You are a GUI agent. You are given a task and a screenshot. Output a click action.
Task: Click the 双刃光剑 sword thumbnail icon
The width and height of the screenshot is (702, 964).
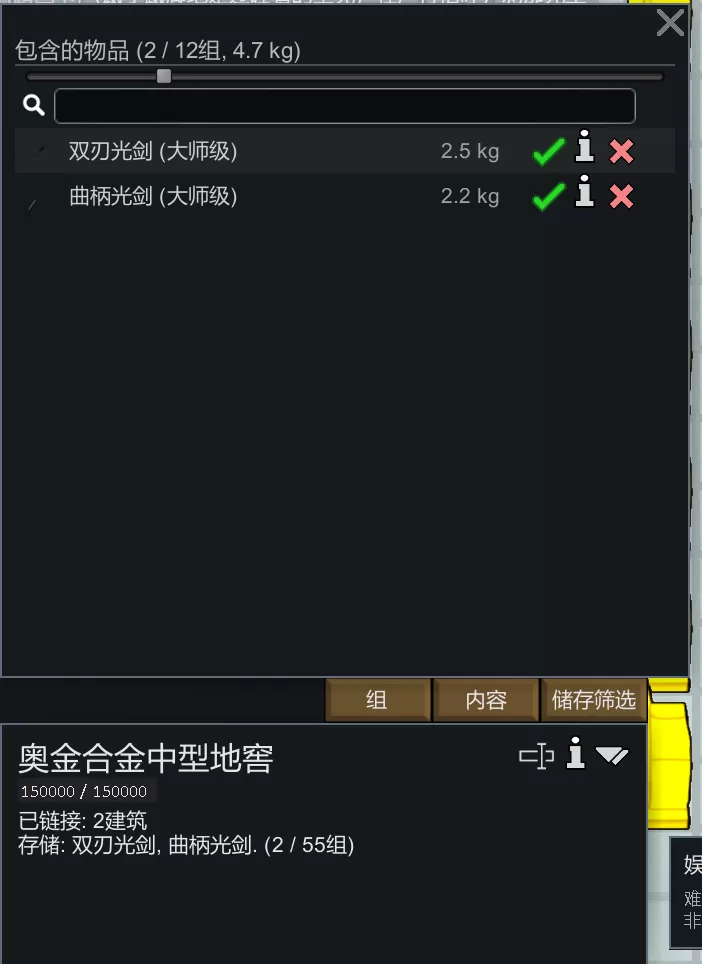41,149
